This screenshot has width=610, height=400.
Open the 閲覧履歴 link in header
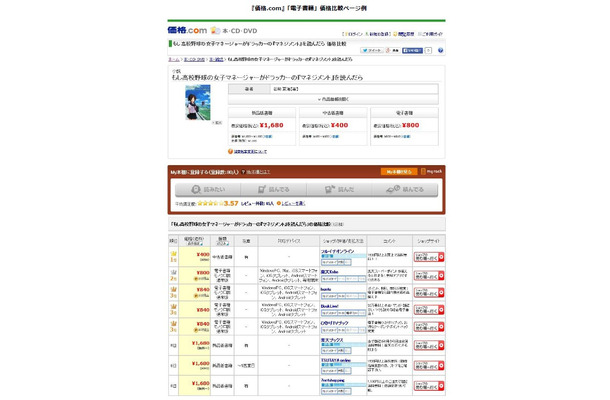(x=404, y=34)
